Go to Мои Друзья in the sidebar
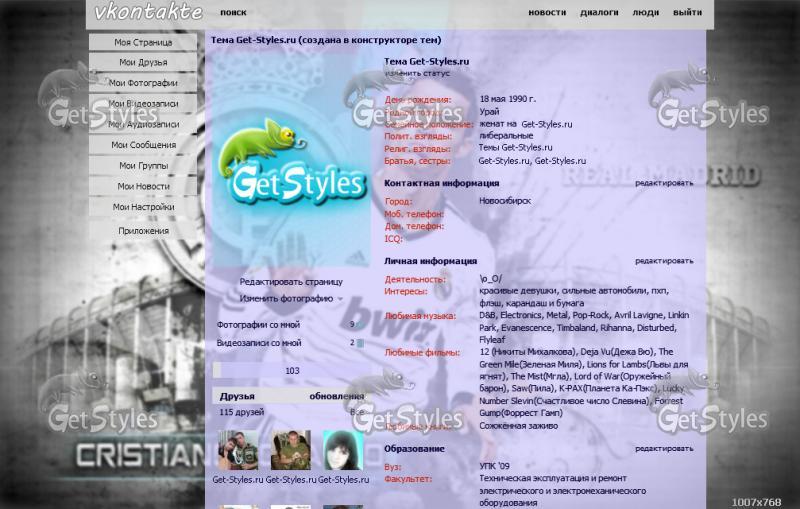This screenshot has width=800, height=509. click(x=143, y=63)
